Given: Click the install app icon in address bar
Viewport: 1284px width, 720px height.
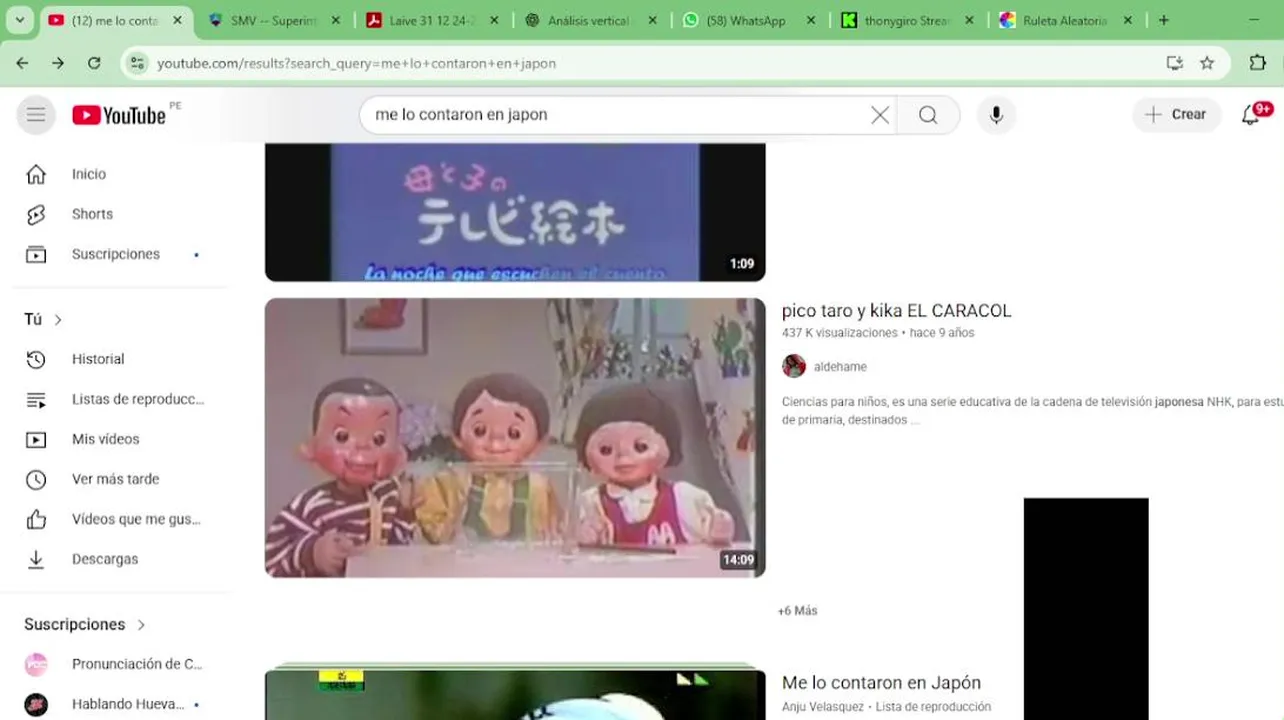Looking at the screenshot, I should 1175,63.
